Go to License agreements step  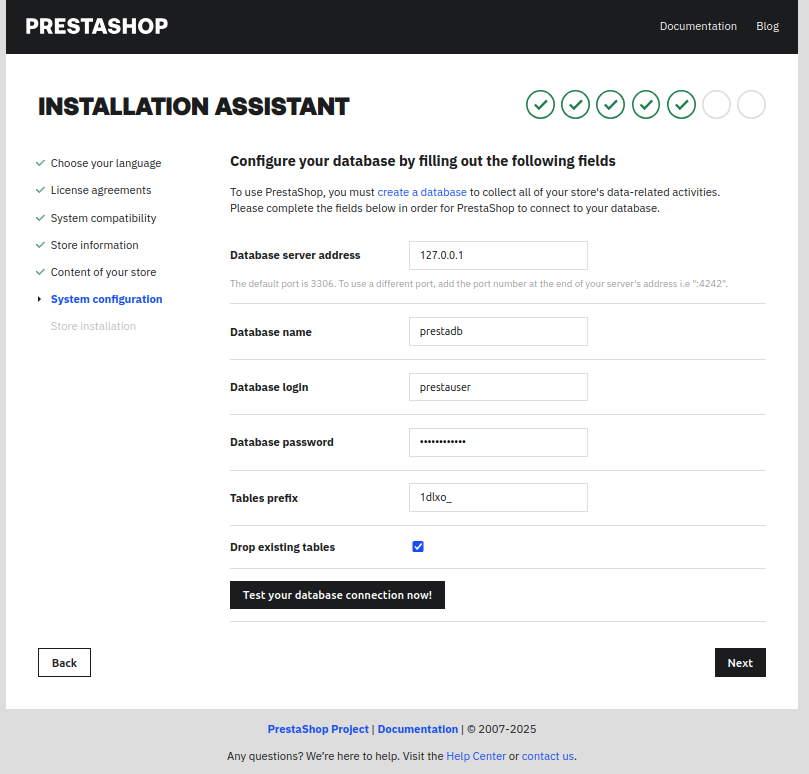pyautogui.click(x=101, y=190)
